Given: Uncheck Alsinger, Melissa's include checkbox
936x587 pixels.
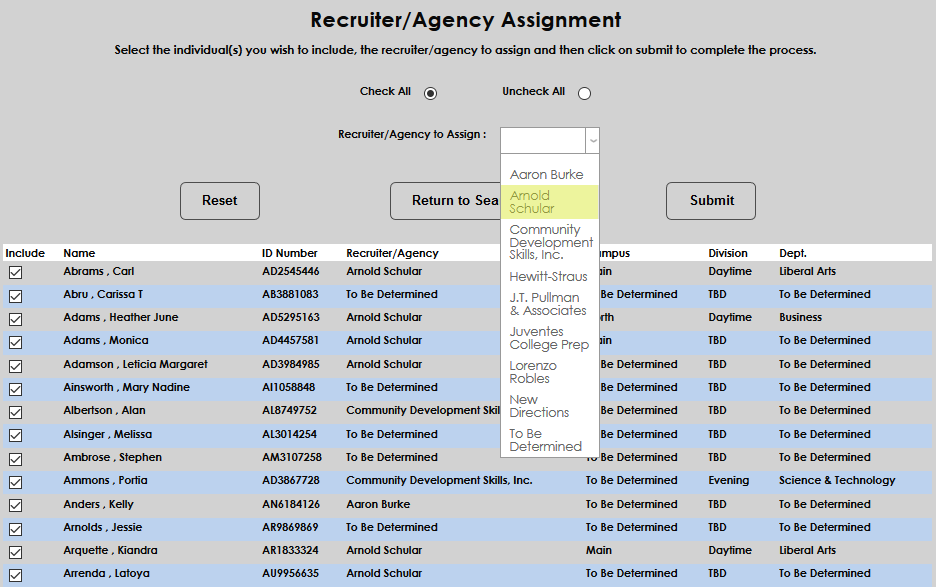Looking at the screenshot, I should point(15,434).
